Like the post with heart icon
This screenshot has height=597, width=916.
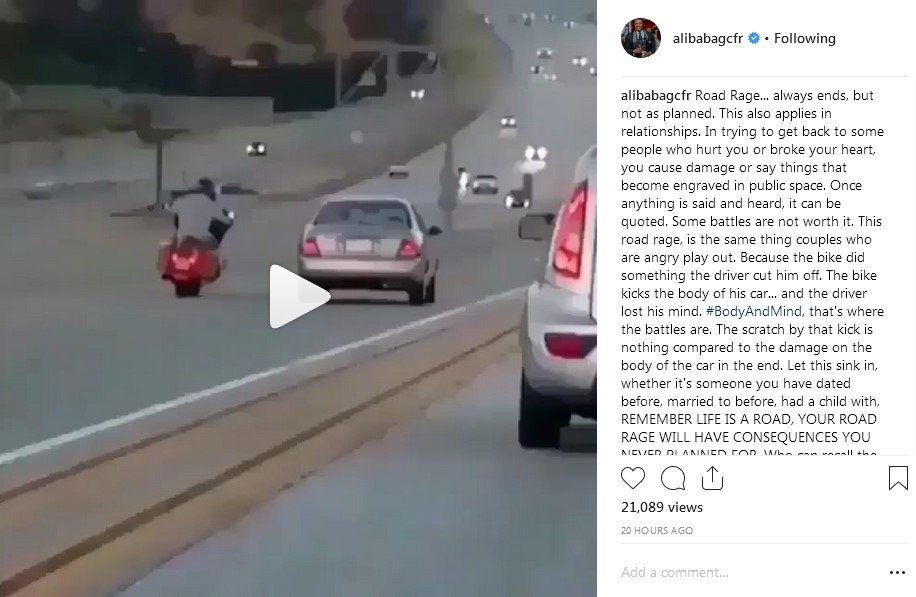(633, 478)
